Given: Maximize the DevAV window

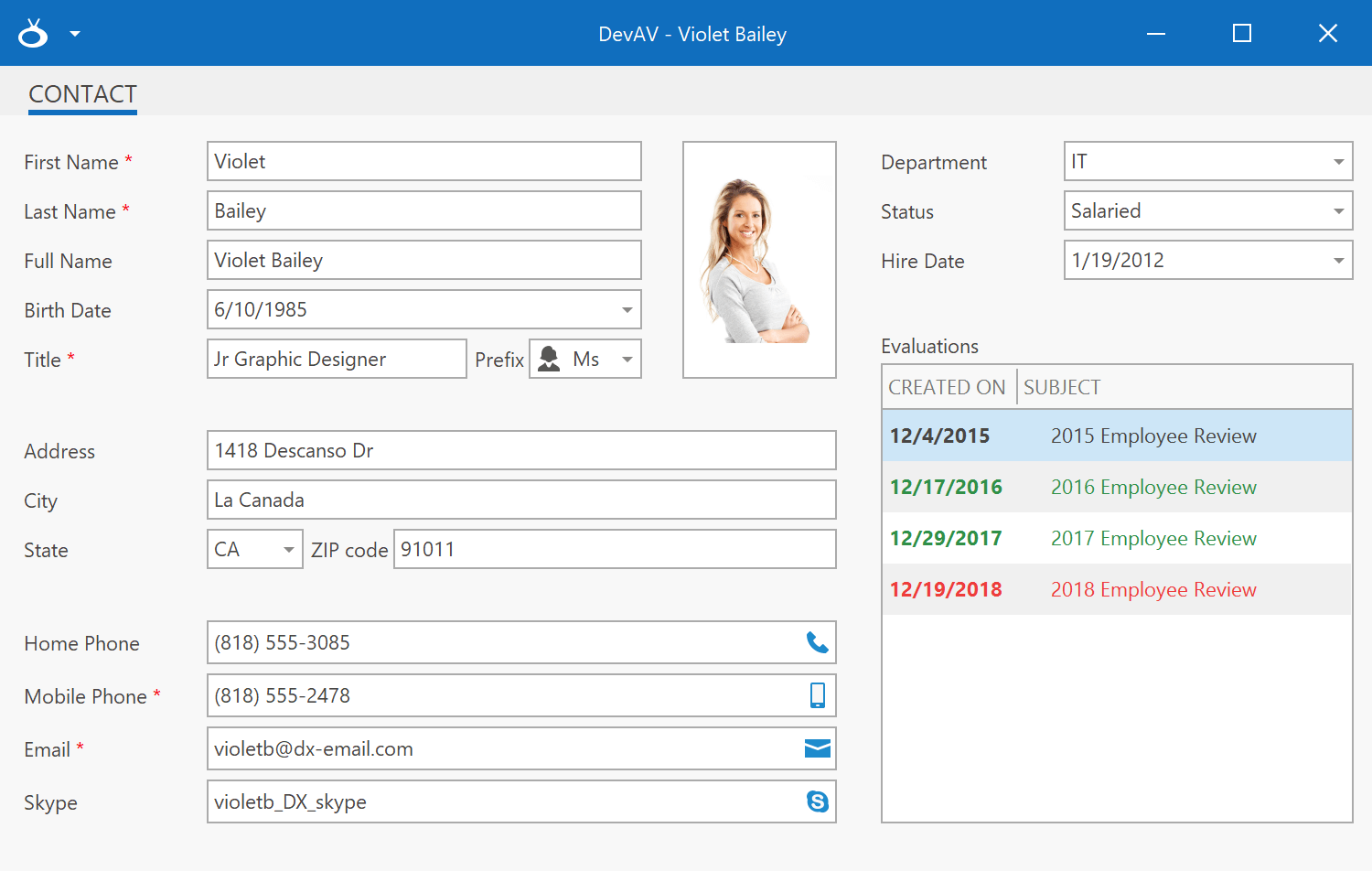Looking at the screenshot, I should [x=1241, y=34].
